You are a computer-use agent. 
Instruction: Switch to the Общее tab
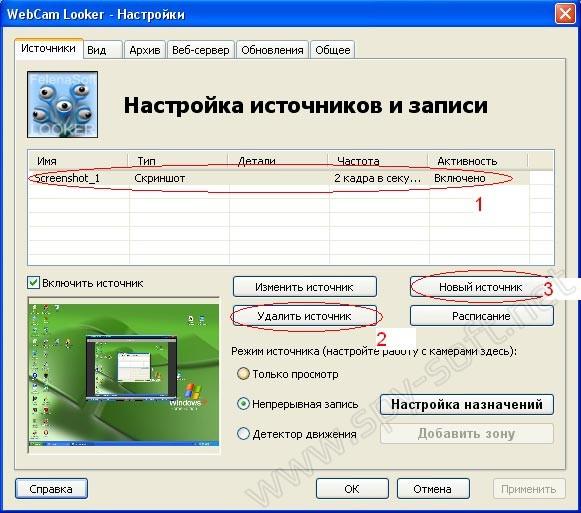[332, 50]
